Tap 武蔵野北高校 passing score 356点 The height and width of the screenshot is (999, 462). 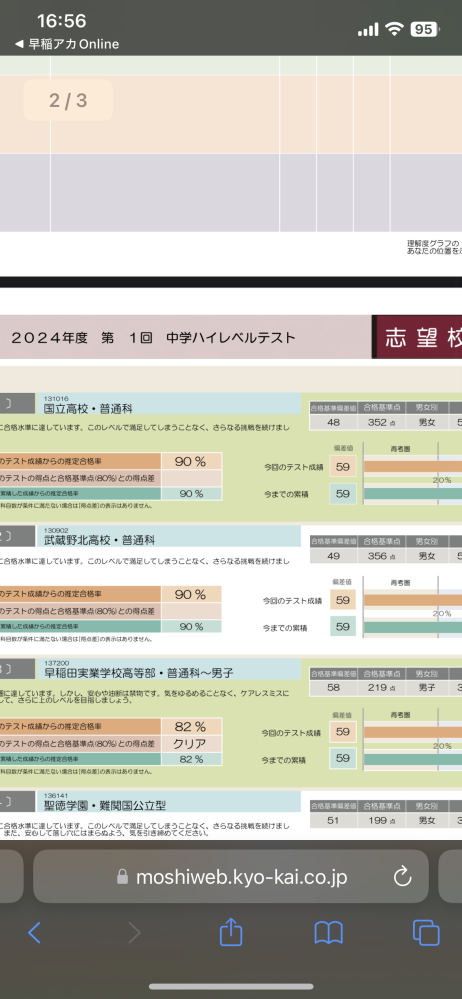pyautogui.click(x=381, y=556)
